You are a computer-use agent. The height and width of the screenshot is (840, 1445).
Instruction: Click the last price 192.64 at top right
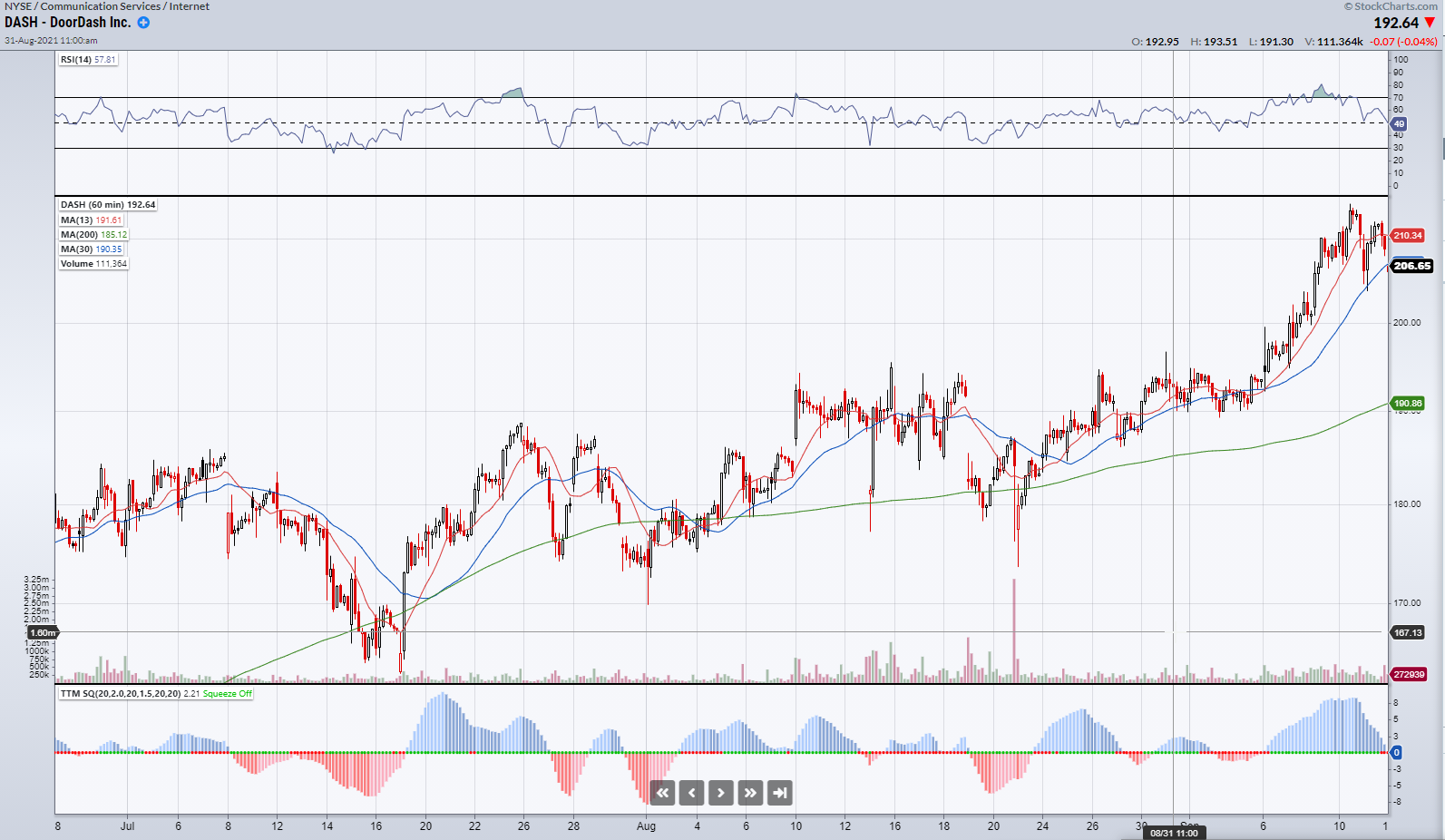click(x=1395, y=23)
